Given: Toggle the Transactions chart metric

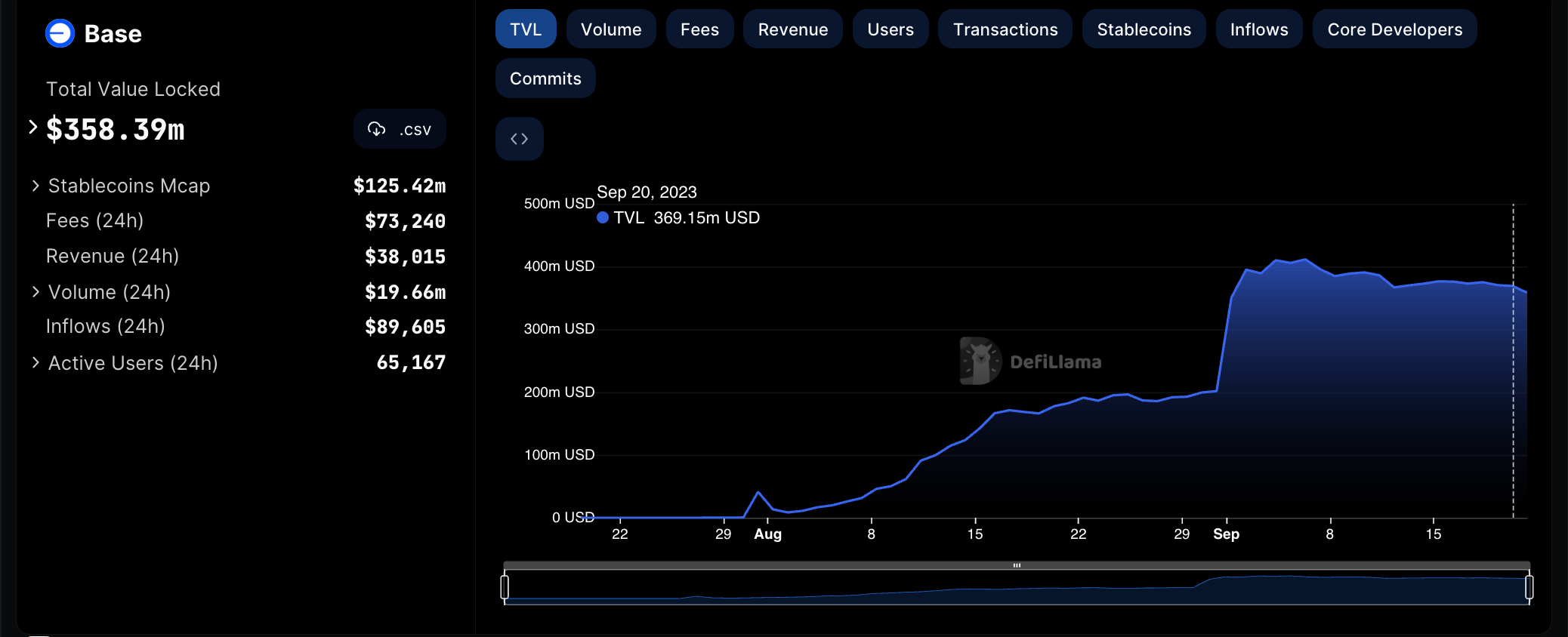Looking at the screenshot, I should click(1005, 29).
